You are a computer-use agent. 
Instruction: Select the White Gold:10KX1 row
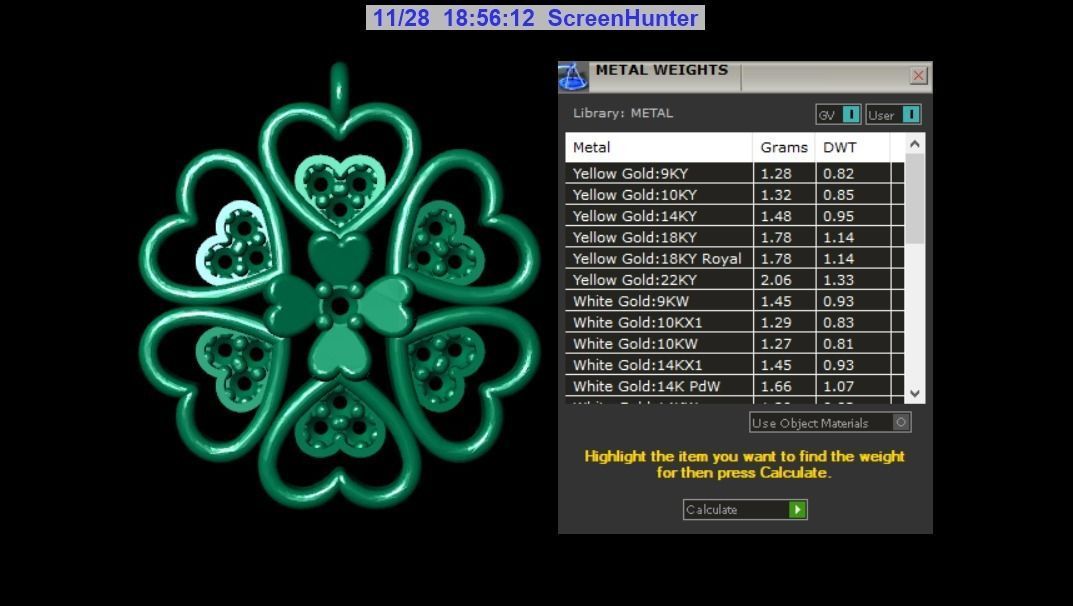[x=734, y=321]
